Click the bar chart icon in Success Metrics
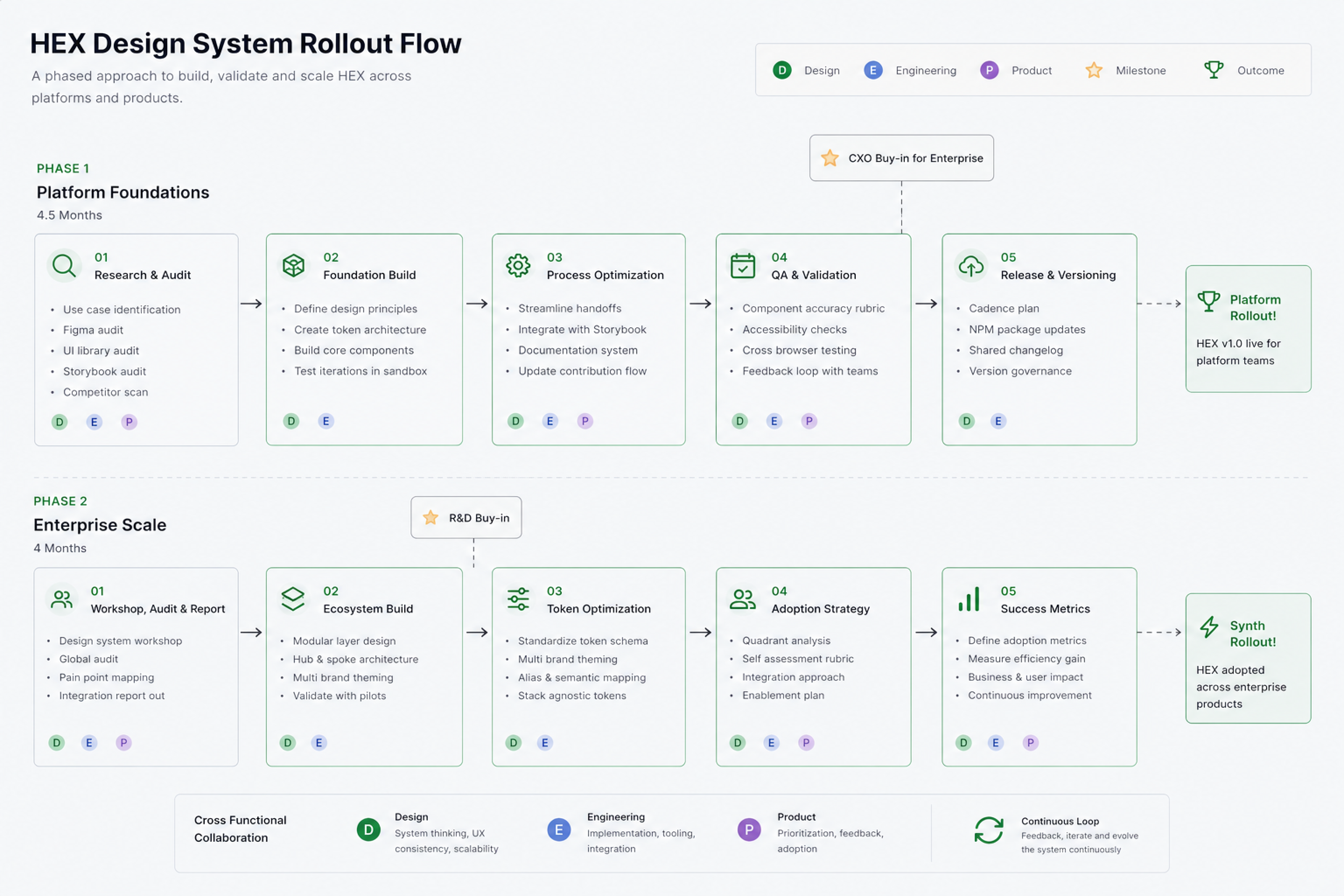The height and width of the screenshot is (896, 1344). coord(969,599)
